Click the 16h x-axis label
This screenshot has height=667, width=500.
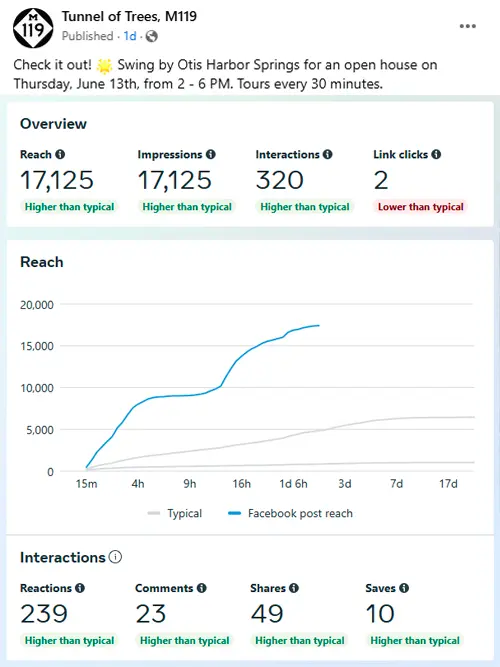241,484
